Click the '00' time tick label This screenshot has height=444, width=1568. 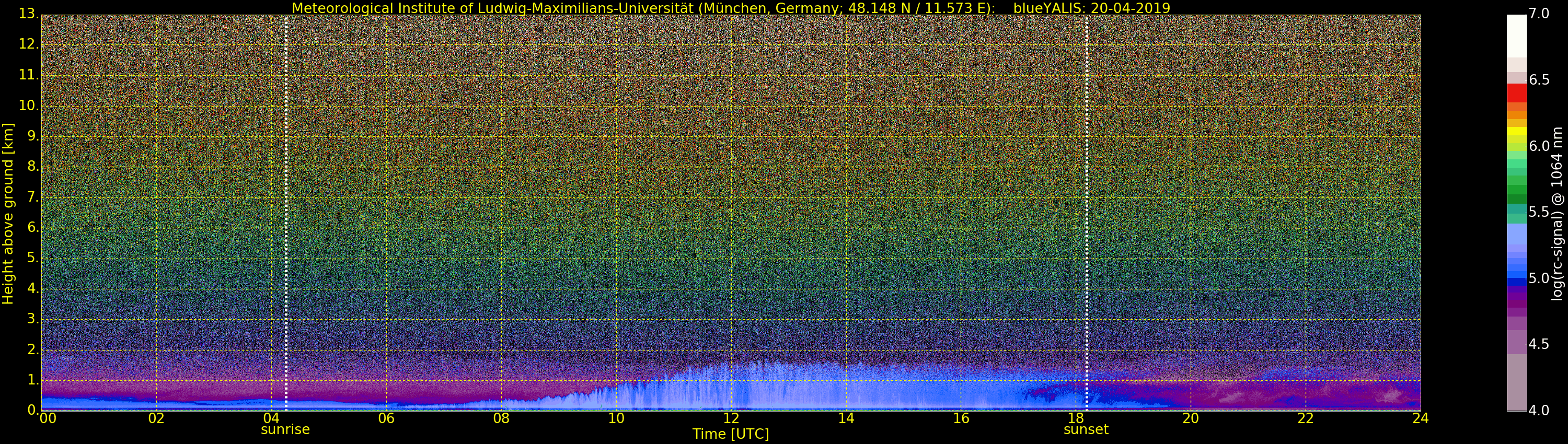coord(48,418)
